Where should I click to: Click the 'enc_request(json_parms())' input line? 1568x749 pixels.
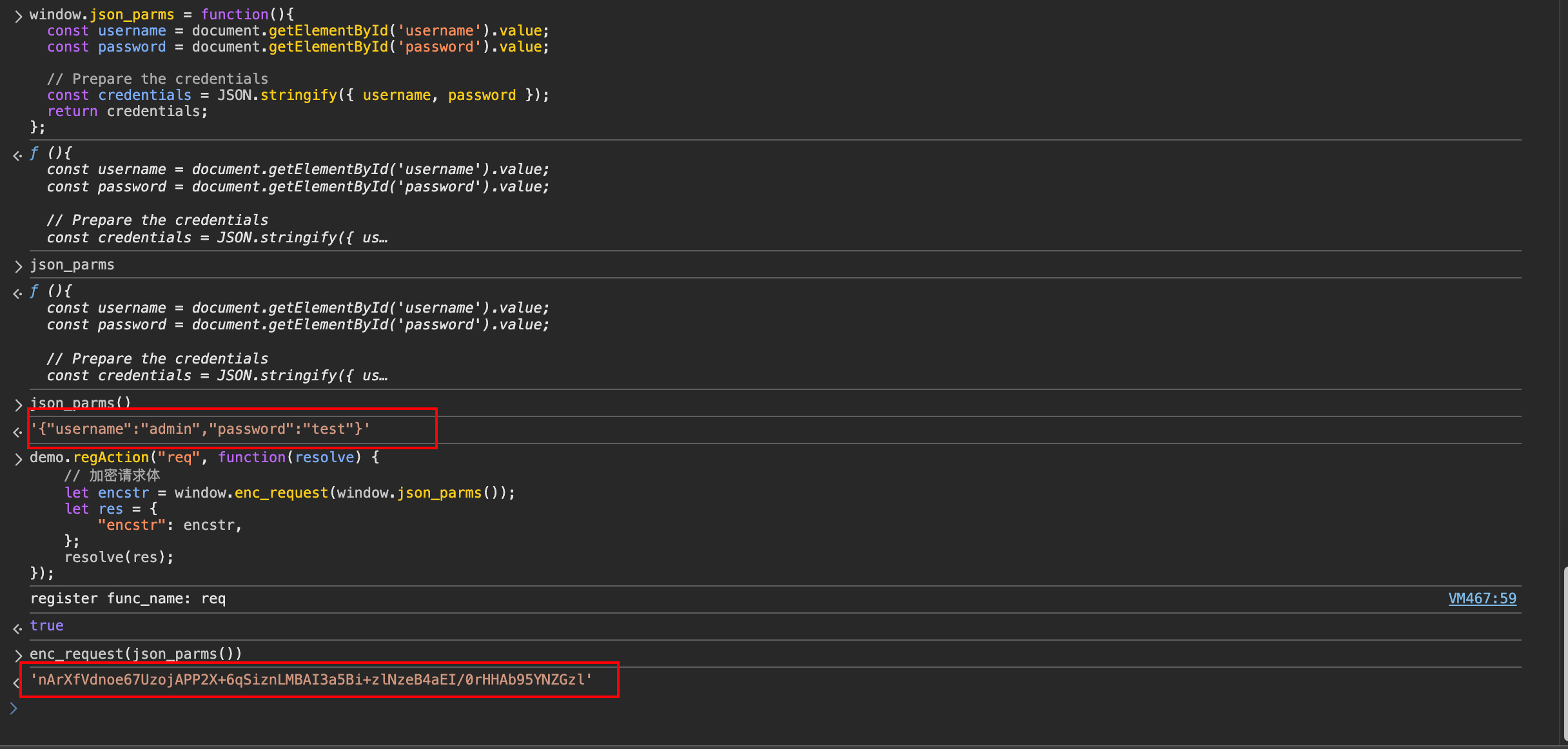[136, 654]
